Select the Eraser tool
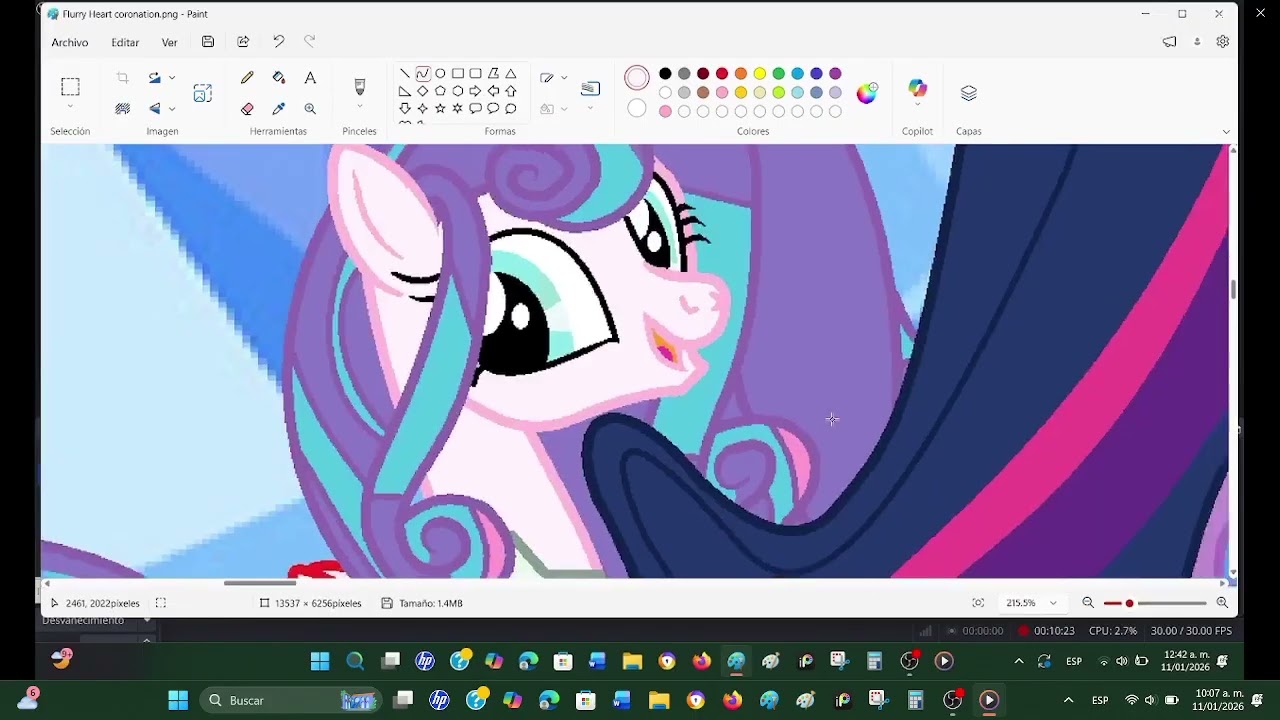The image size is (1280, 720). [247, 108]
